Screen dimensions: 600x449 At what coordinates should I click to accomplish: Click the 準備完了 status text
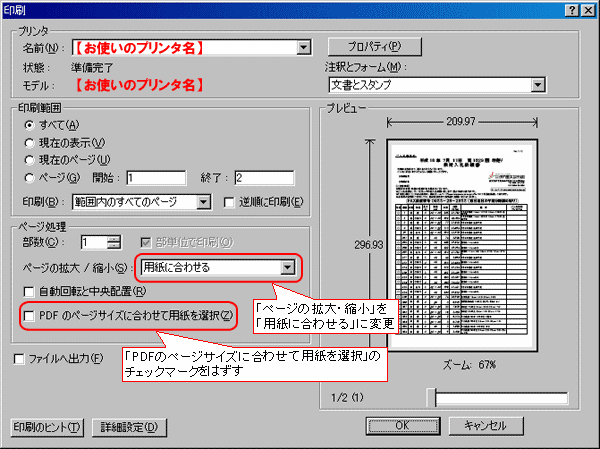click(92, 68)
